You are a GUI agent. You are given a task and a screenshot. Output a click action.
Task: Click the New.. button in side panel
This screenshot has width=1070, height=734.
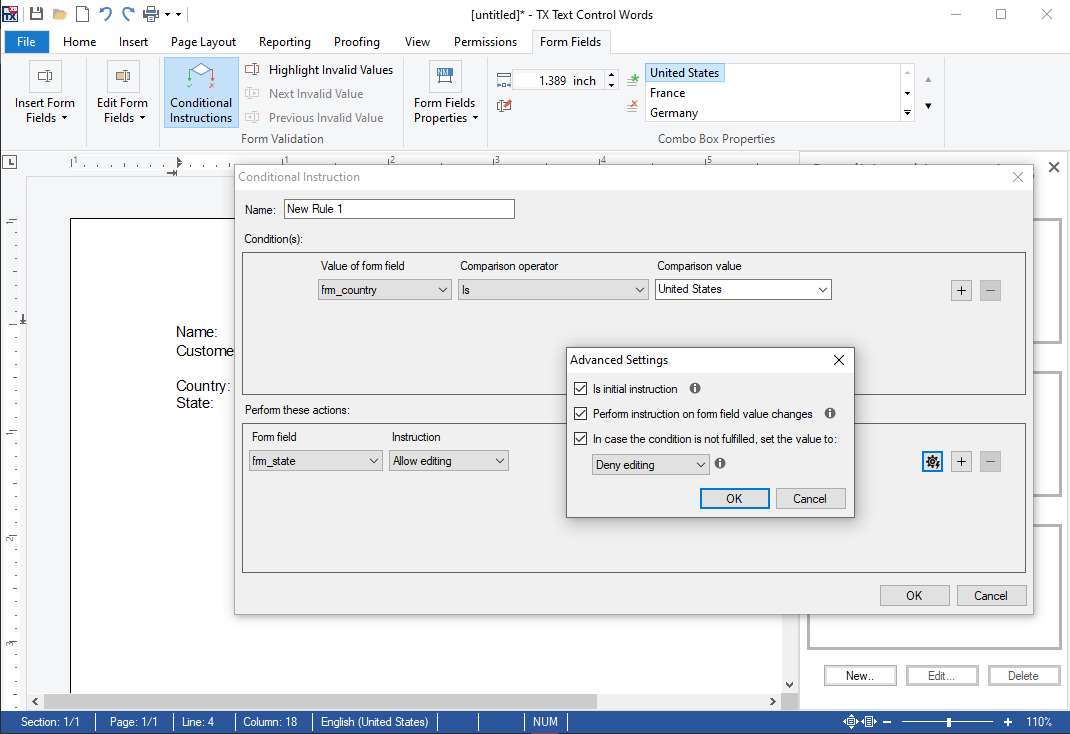[x=860, y=676]
